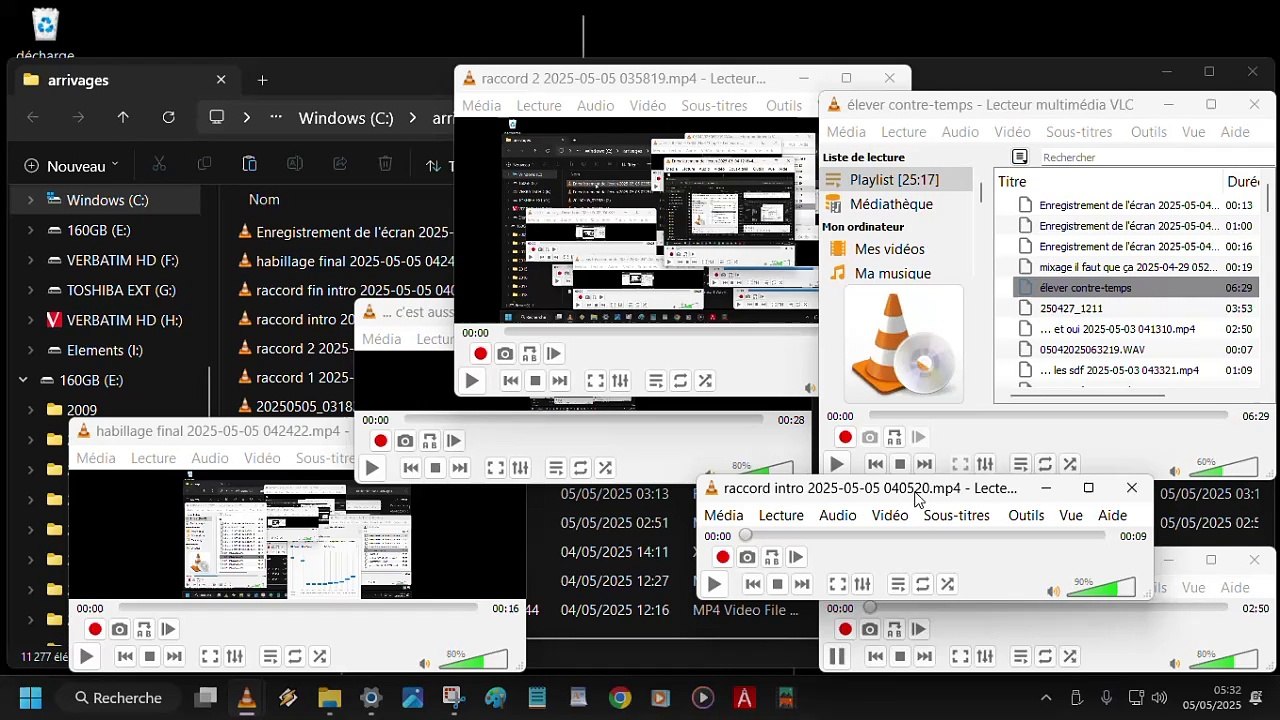Play the video in élever contre-temps window
The image size is (1280, 720).
tap(837, 464)
